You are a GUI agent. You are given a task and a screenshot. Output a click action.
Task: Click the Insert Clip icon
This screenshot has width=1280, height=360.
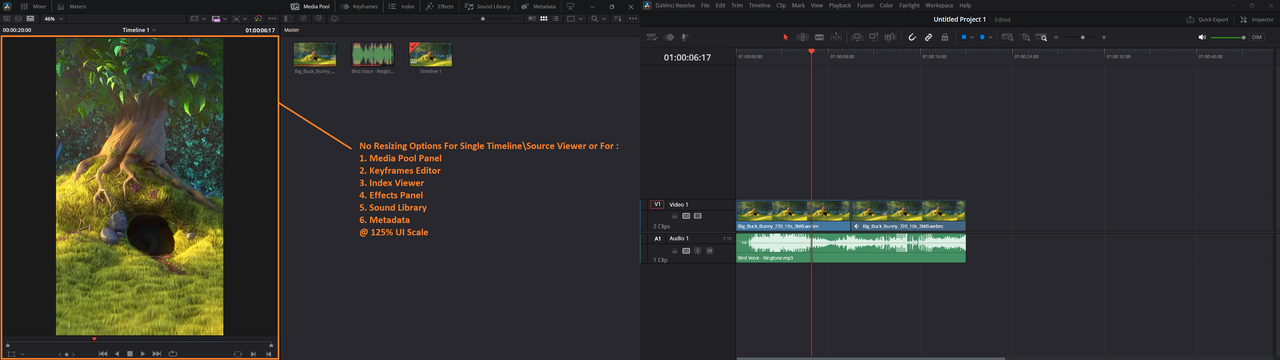tap(857, 37)
